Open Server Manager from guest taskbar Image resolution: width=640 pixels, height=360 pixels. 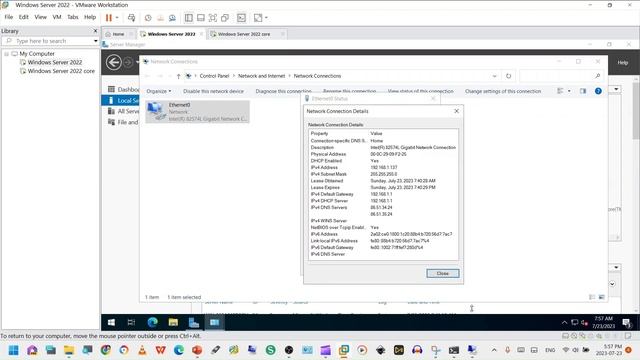pos(193,322)
